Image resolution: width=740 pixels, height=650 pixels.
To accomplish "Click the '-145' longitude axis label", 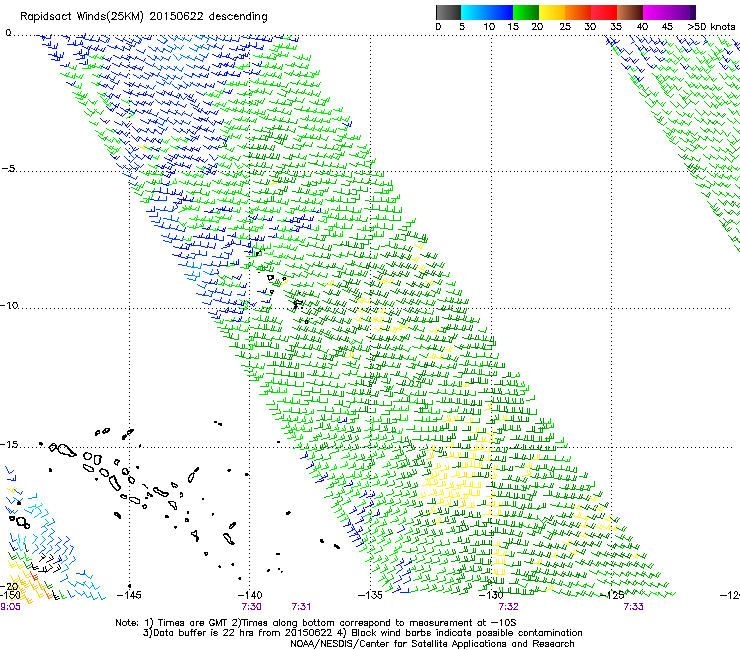I will (x=129, y=595).
